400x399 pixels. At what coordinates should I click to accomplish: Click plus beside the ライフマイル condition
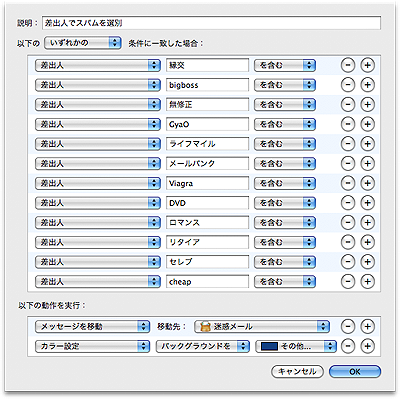click(367, 144)
